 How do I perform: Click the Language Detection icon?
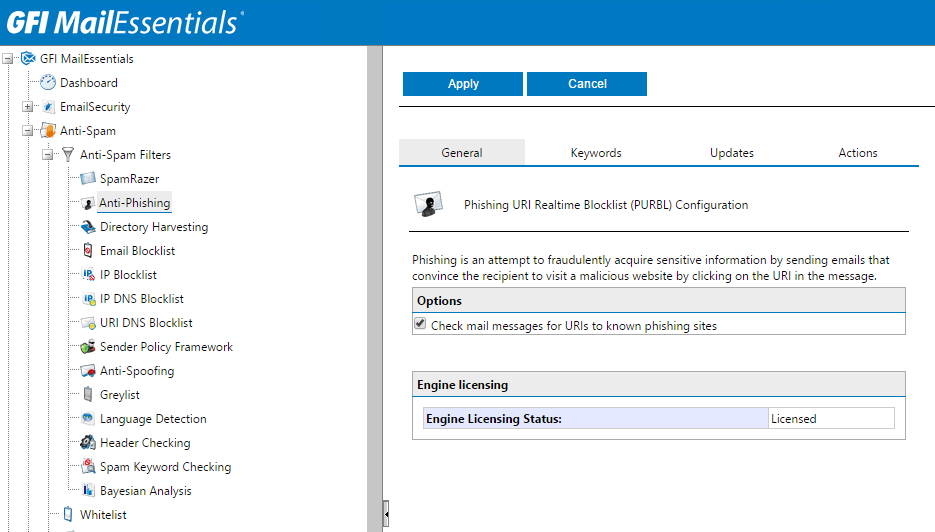point(88,418)
